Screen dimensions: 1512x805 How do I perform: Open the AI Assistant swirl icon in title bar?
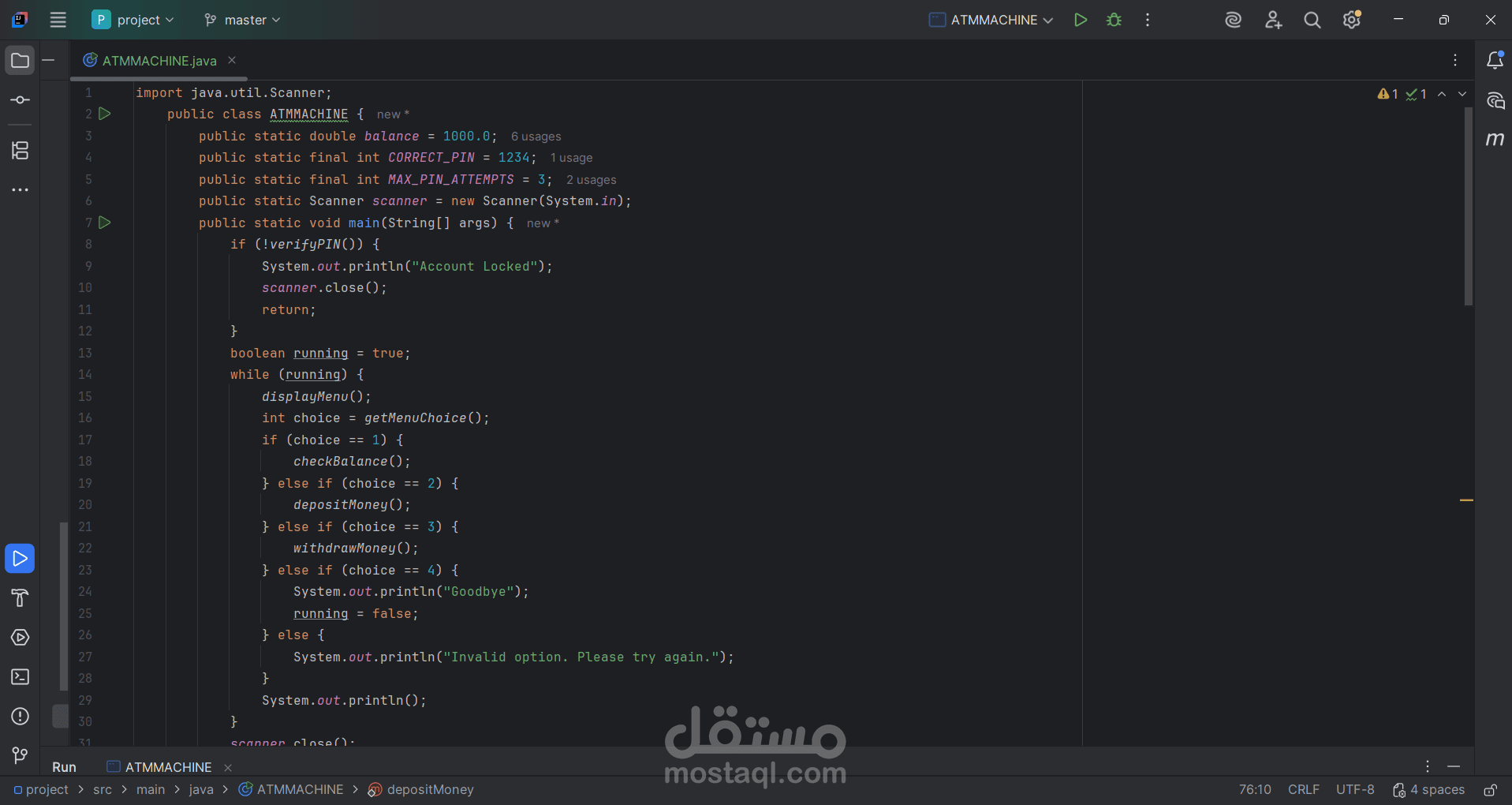pyautogui.click(x=1233, y=20)
